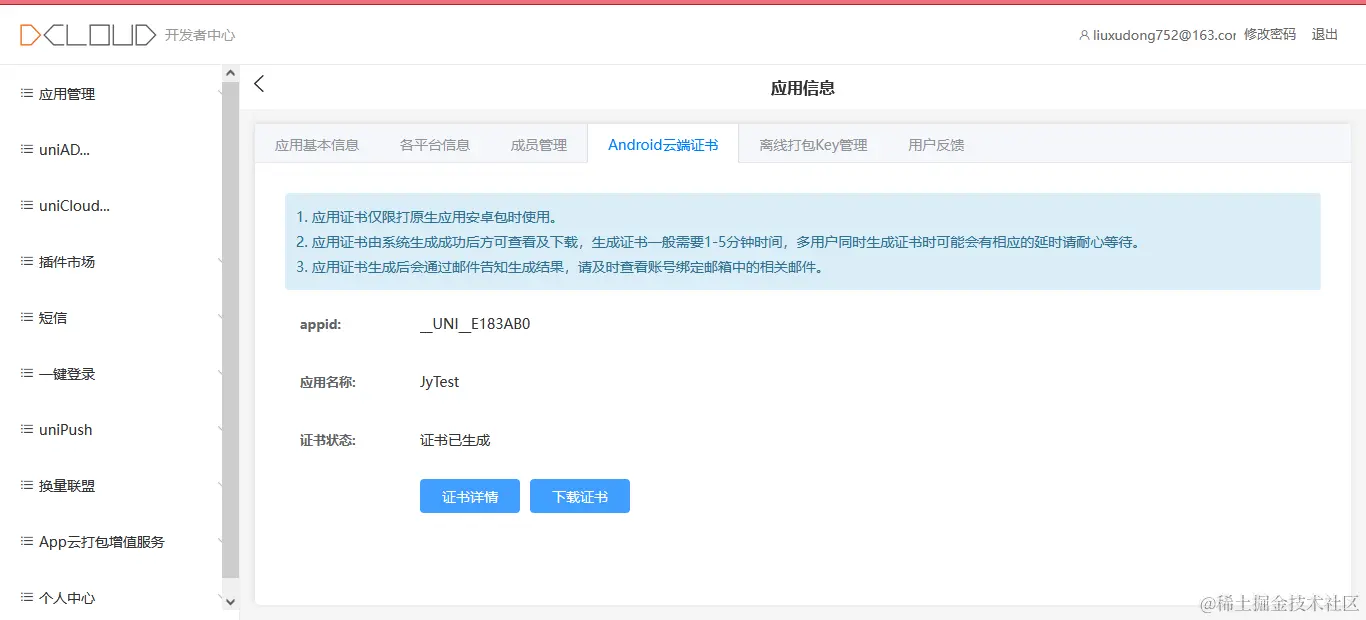Image resolution: width=1366 pixels, height=620 pixels.
Task: Click the sidebar vertical scrollbar thumb
Action: pyautogui.click(x=231, y=330)
